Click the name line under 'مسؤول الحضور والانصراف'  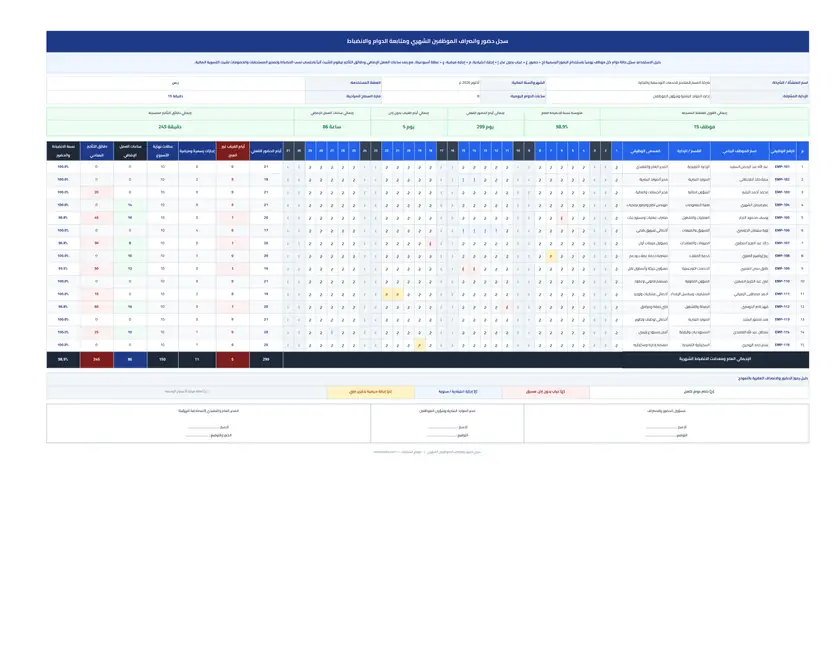[x=666, y=427]
